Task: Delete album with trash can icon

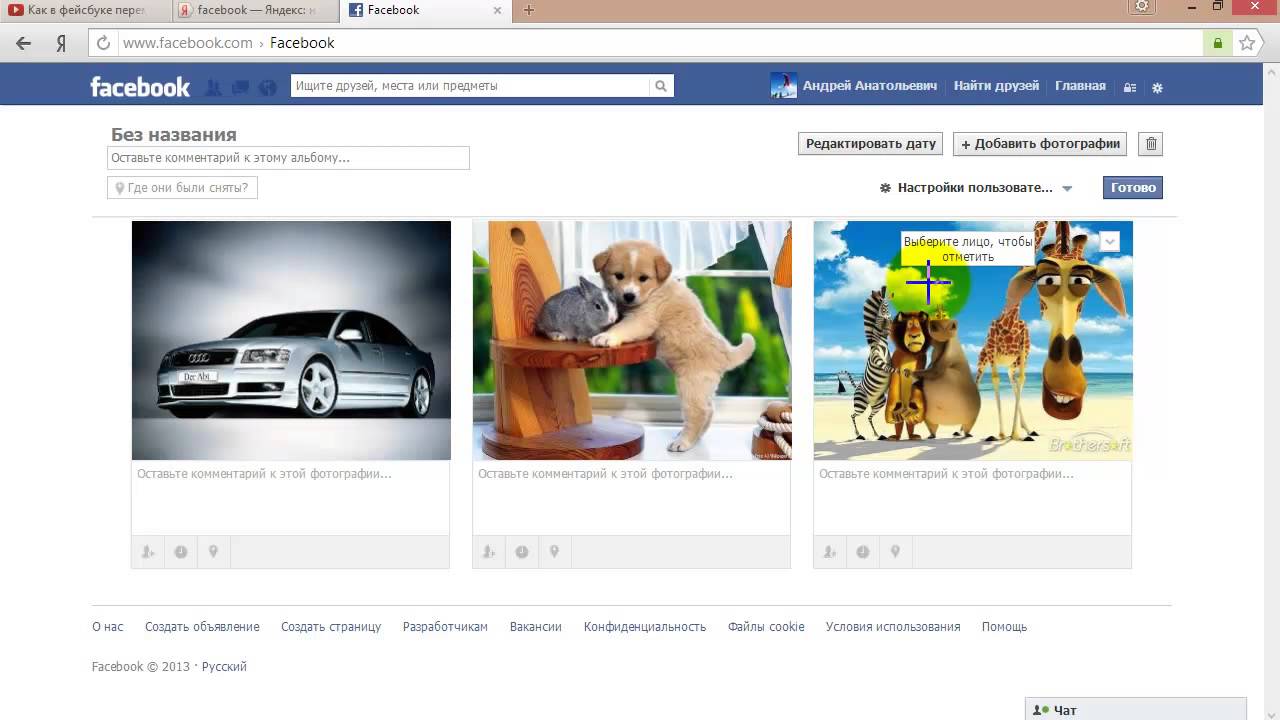Action: coord(1151,144)
